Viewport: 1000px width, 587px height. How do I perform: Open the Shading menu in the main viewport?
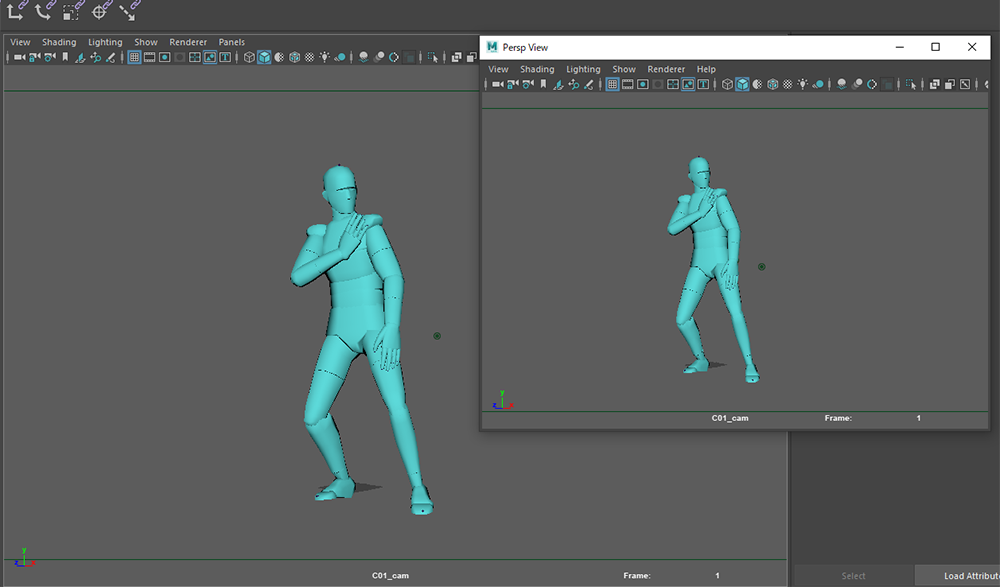59,42
